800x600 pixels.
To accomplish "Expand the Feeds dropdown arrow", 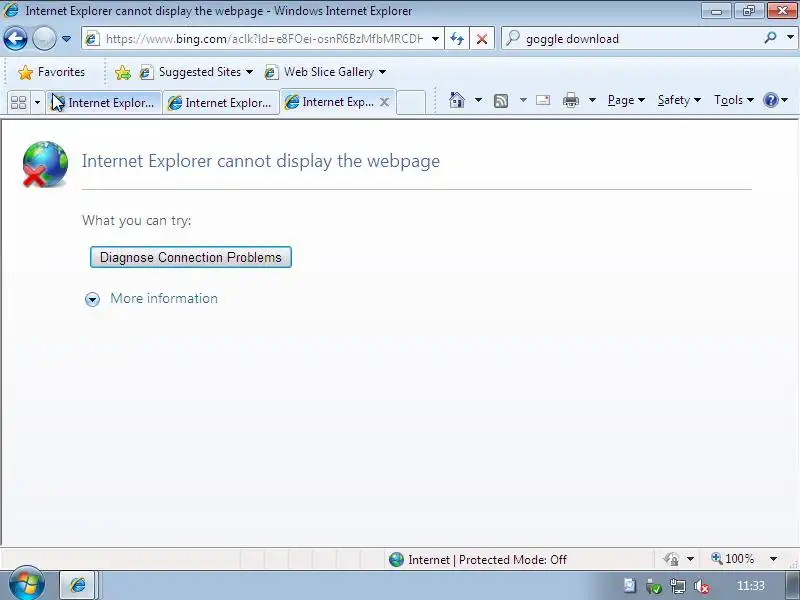I will click(523, 100).
